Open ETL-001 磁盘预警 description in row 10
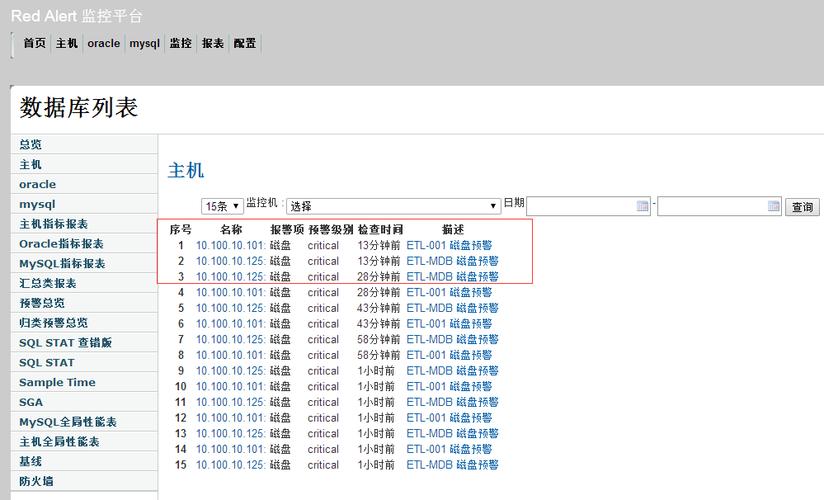This screenshot has height=500, width=824. click(x=449, y=386)
